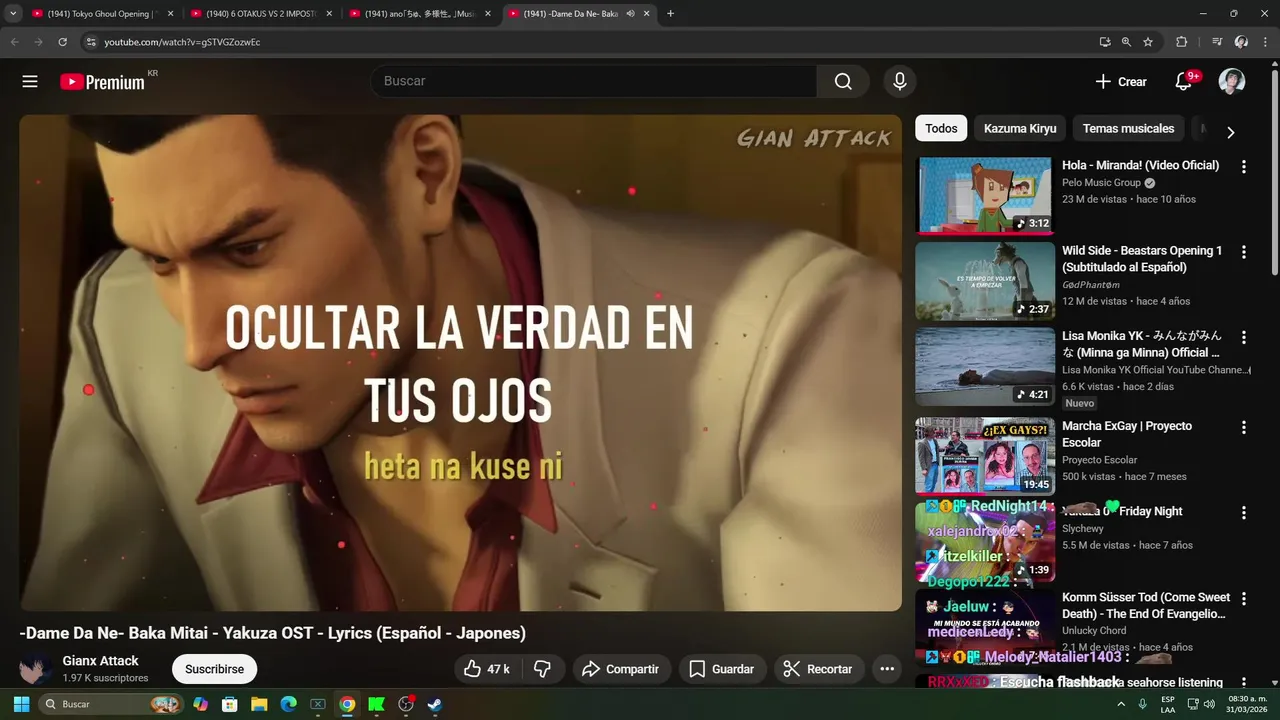The height and width of the screenshot is (720, 1280).
Task: Click the Guardar save button
Action: coord(723,669)
